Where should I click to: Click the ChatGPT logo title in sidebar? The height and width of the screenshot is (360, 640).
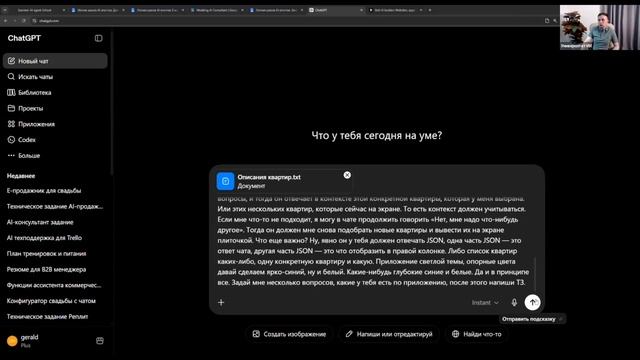(x=24, y=38)
